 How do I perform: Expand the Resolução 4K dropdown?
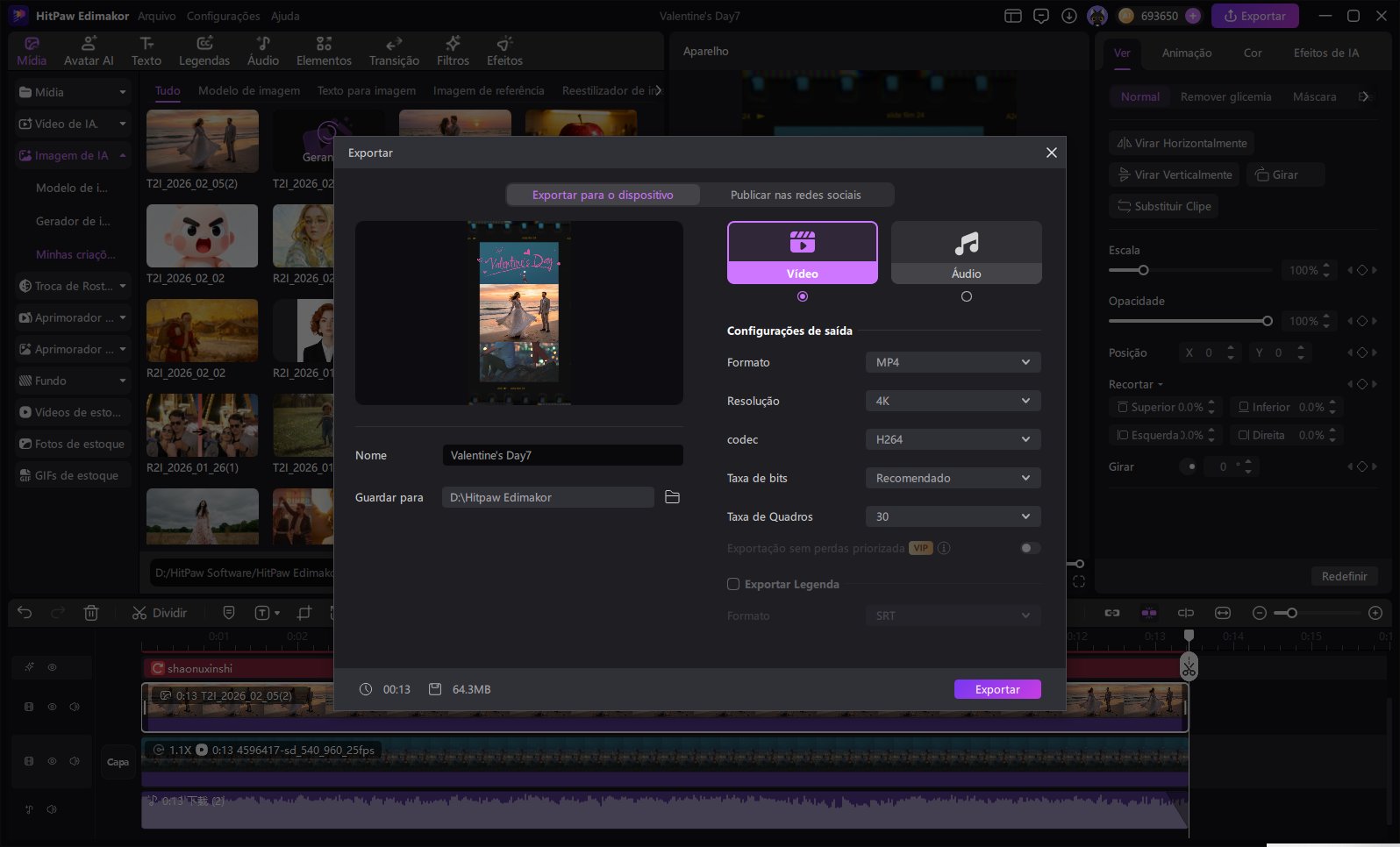pyautogui.click(x=952, y=401)
